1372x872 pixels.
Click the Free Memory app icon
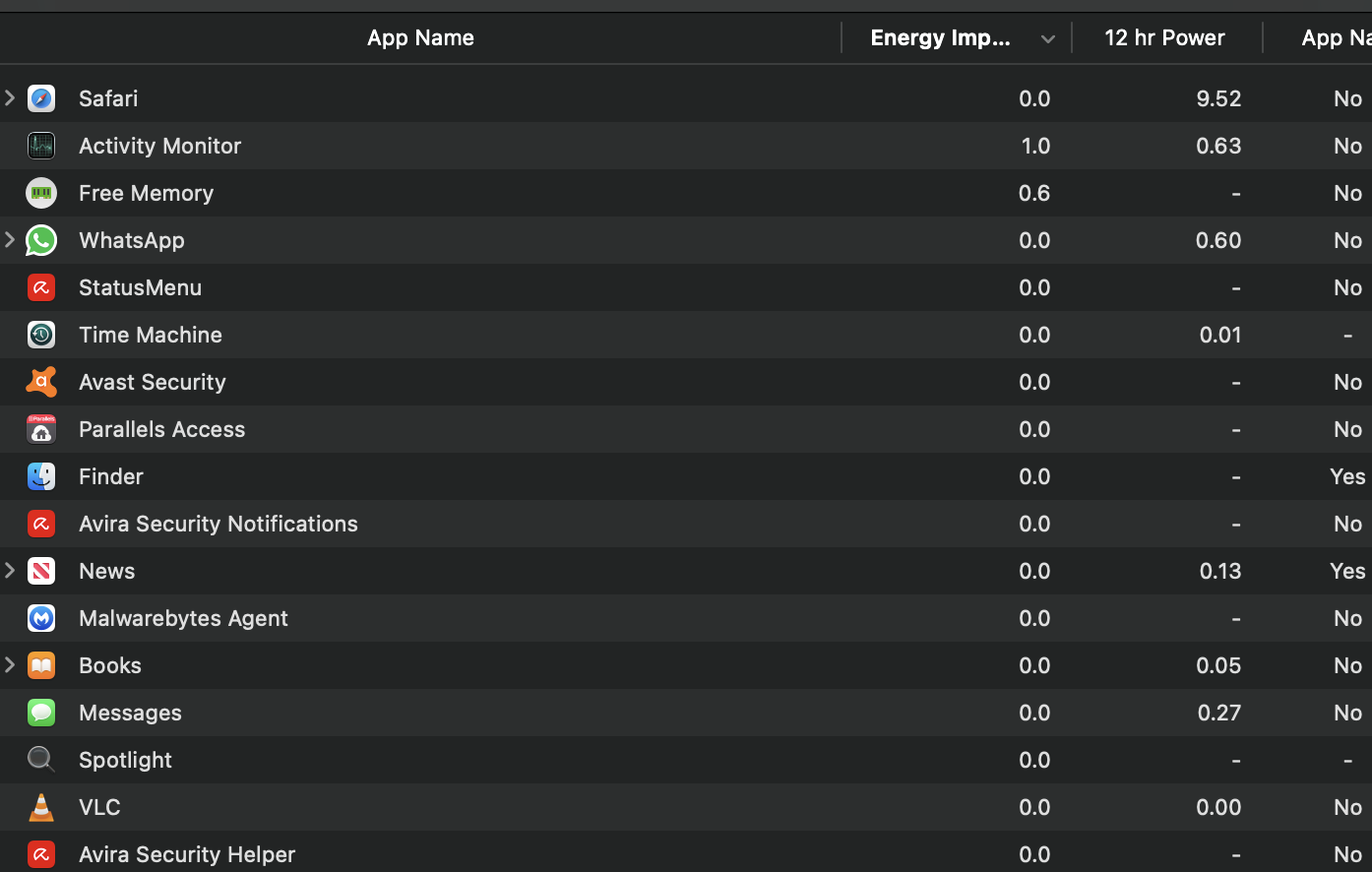pyautogui.click(x=41, y=193)
